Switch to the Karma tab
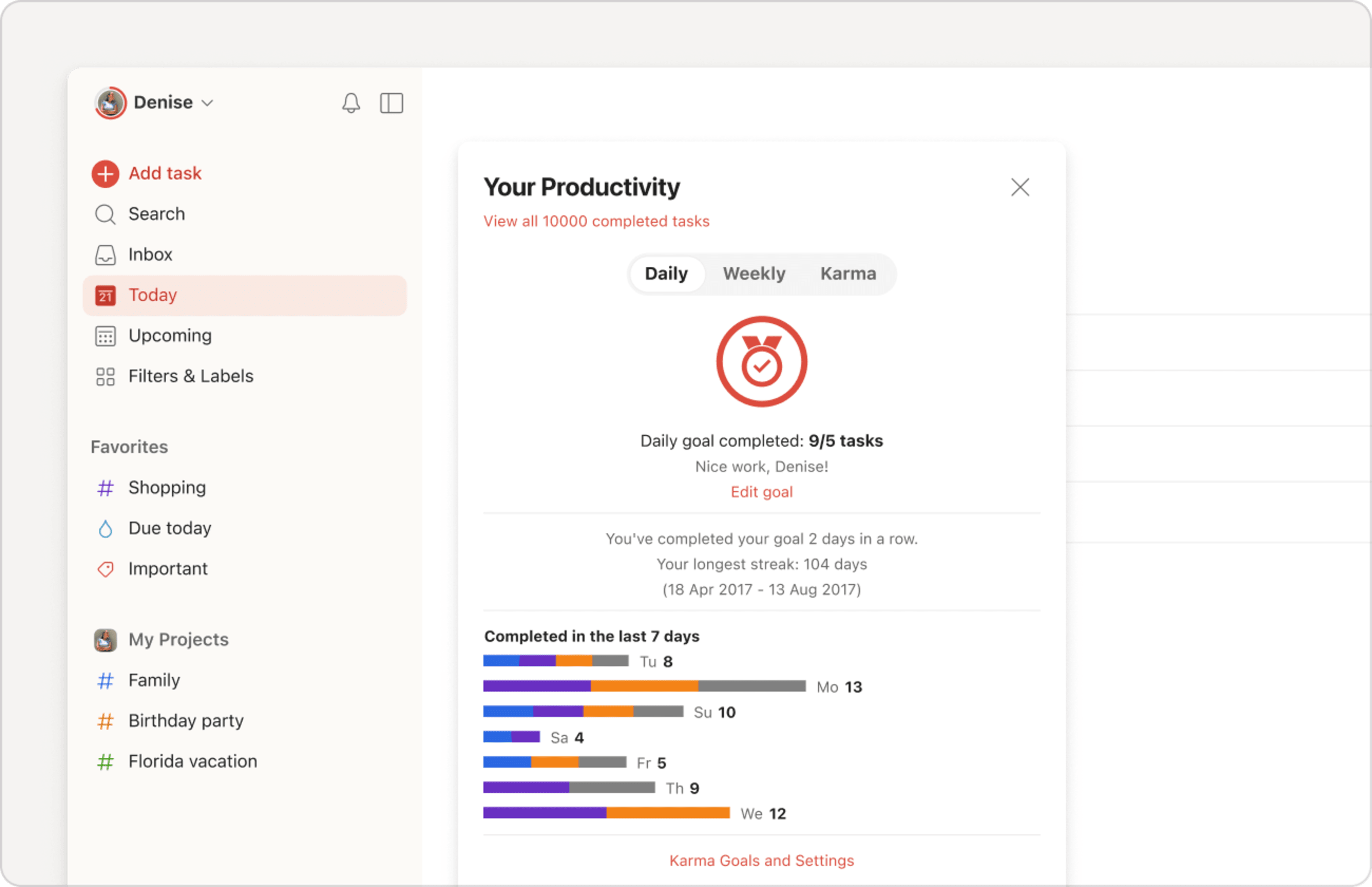 (847, 273)
